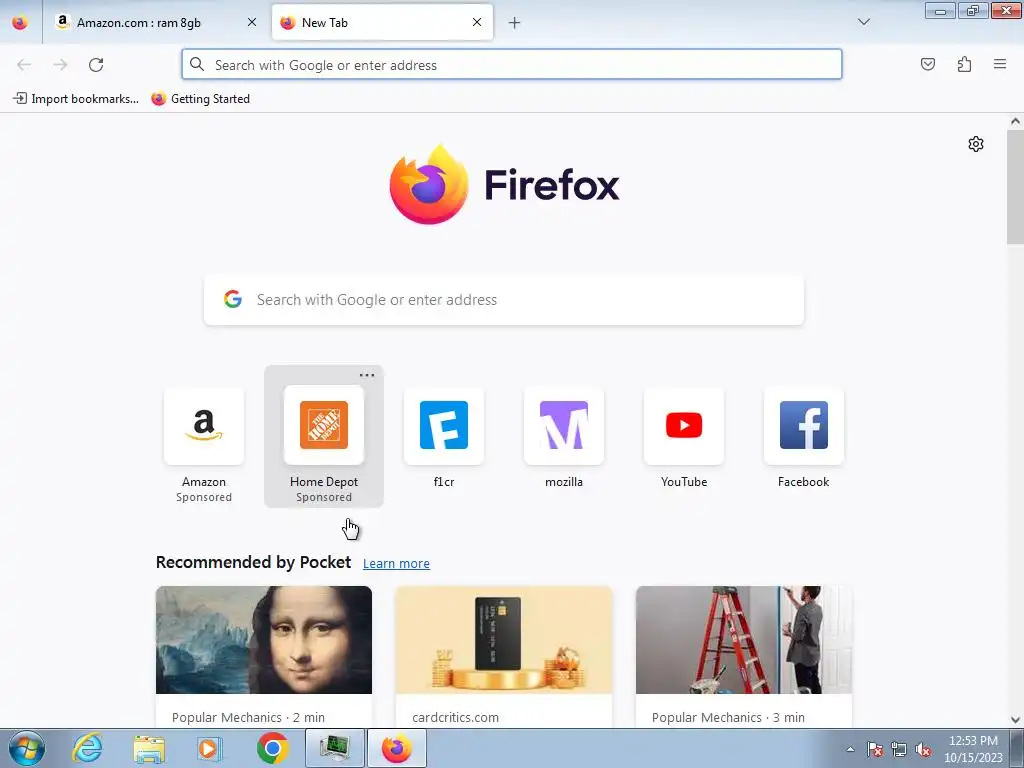Switch to the Amazon.com ram 8gb tab
The image size is (1024, 768).
pyautogui.click(x=156, y=22)
